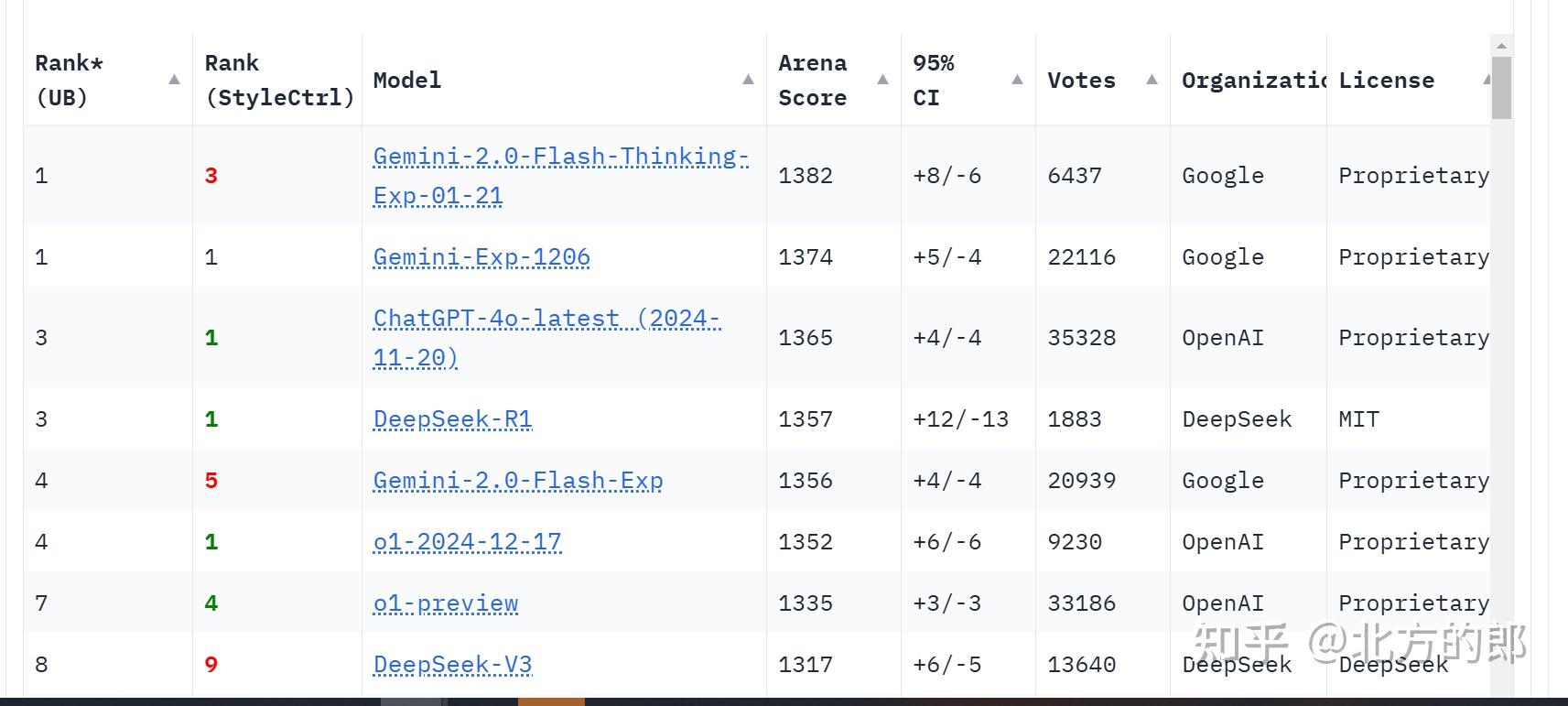The image size is (1568, 706).
Task: Select the Organization column header
Action: (1252, 81)
